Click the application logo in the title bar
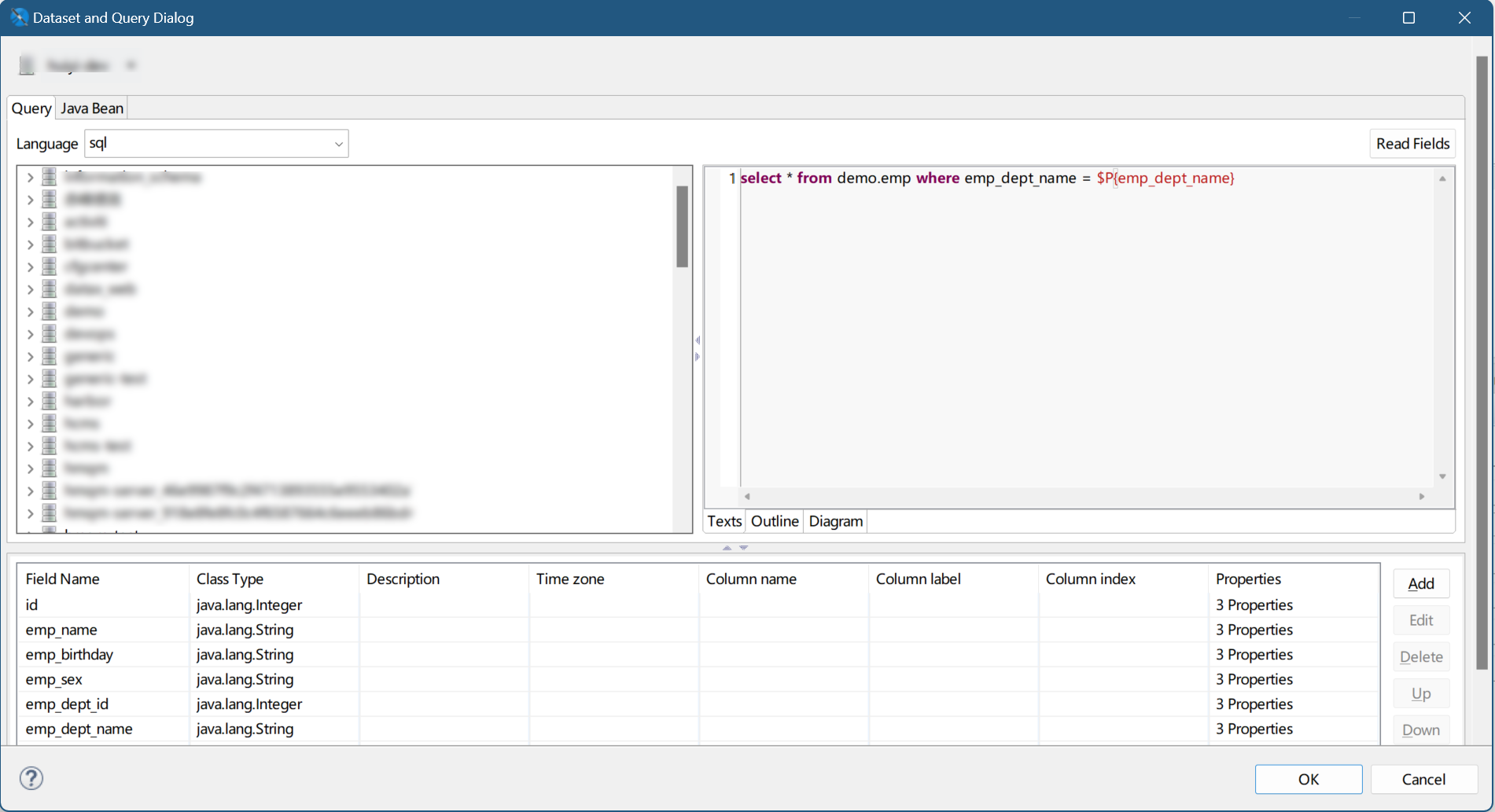 click(17, 17)
